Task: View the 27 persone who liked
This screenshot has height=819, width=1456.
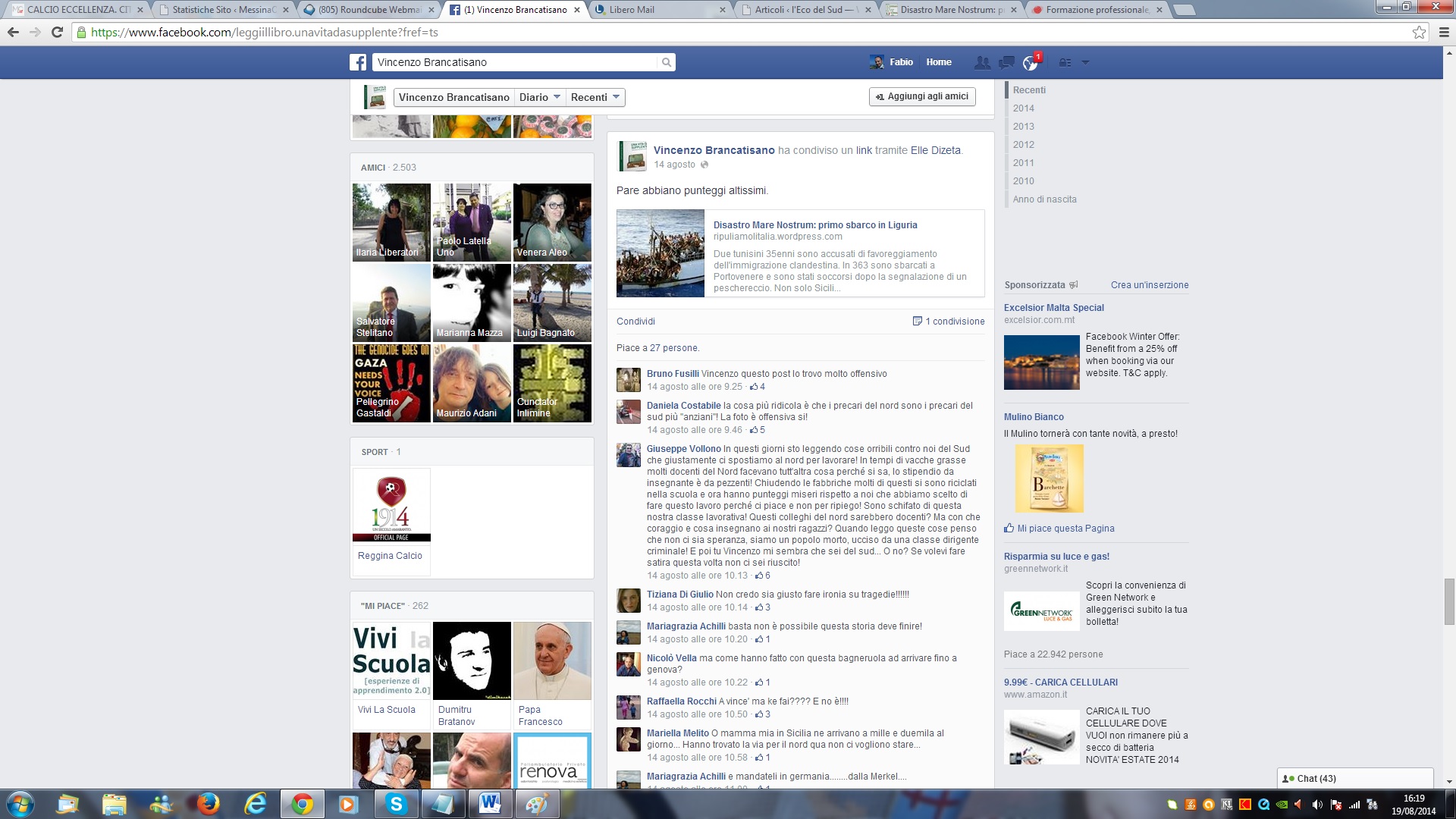Action: coord(674,348)
